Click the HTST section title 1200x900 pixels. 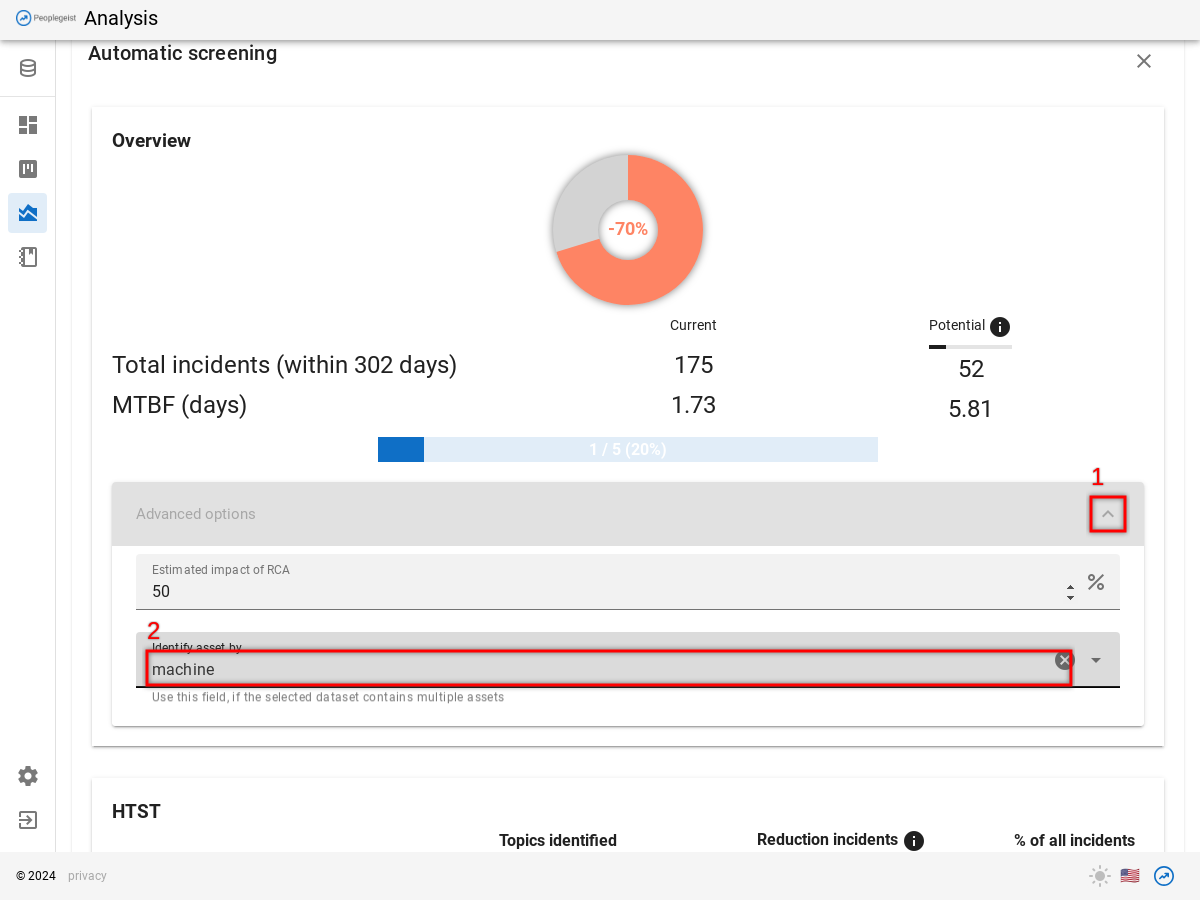(136, 811)
